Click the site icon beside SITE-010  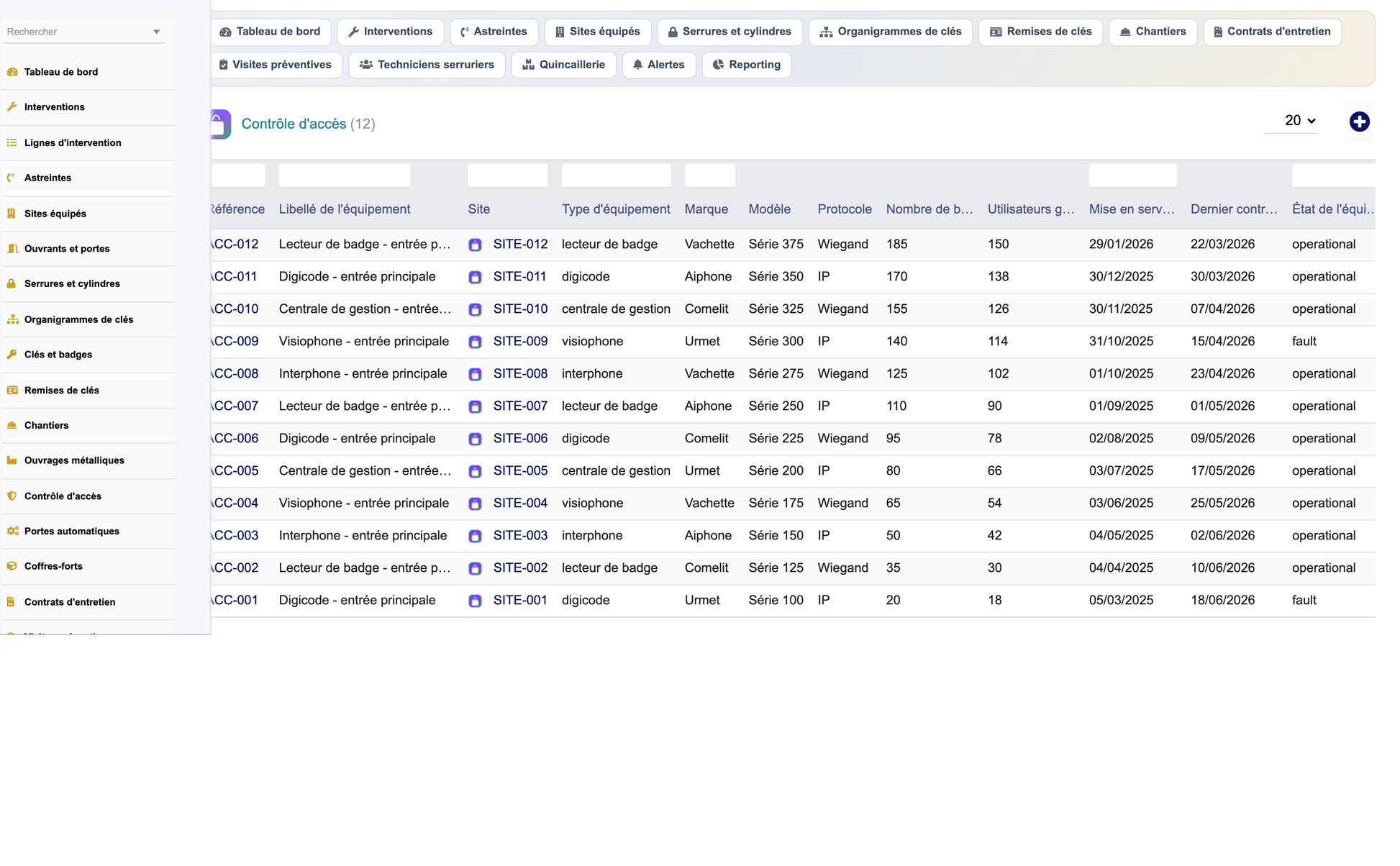(475, 309)
